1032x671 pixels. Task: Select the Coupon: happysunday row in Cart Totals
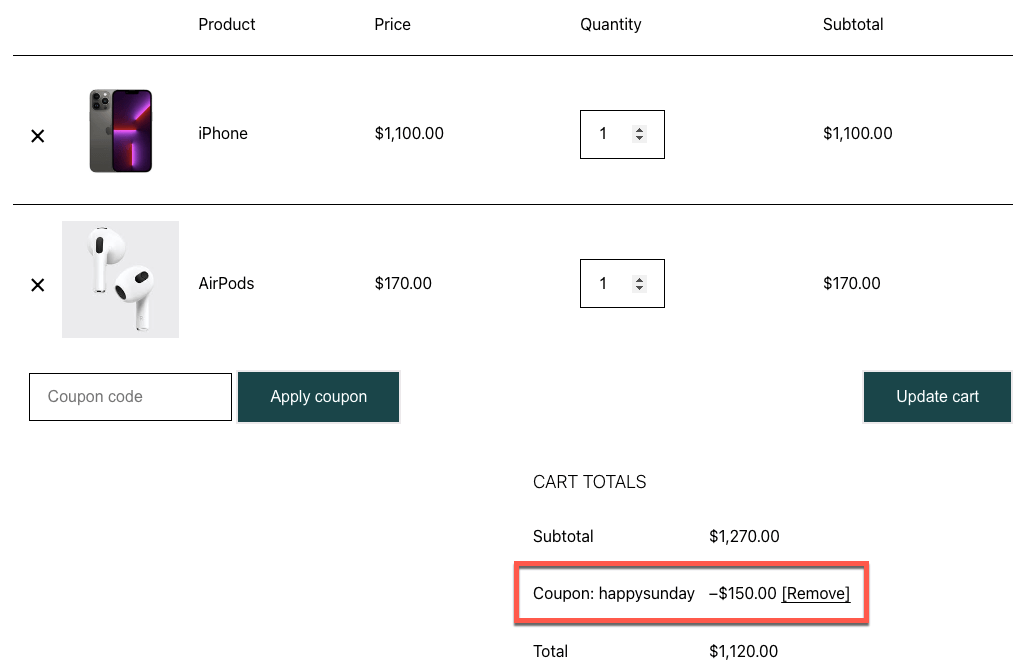point(690,593)
